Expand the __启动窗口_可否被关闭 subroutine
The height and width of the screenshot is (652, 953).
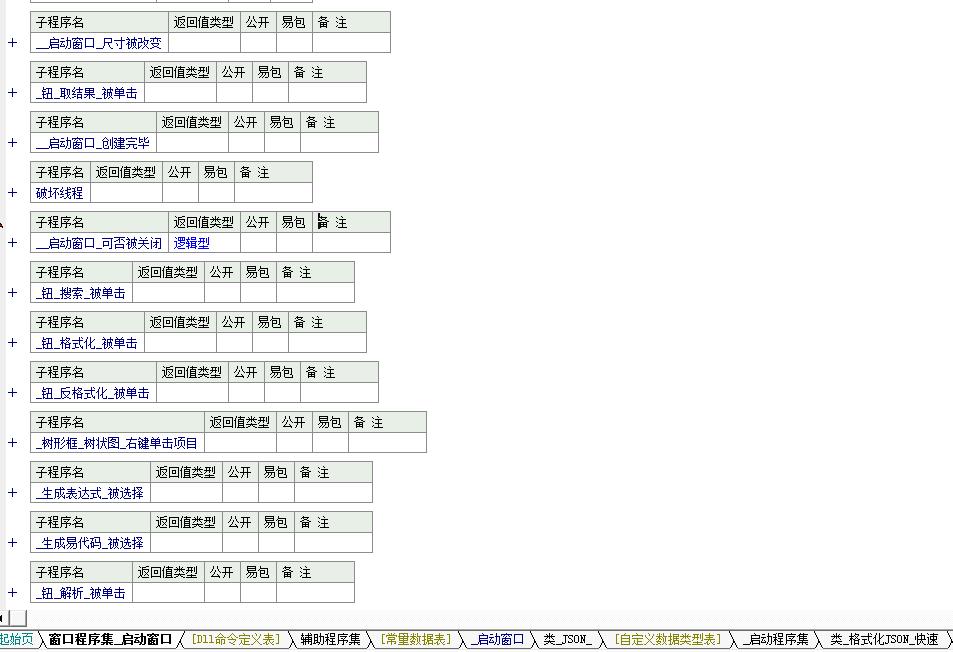12,243
